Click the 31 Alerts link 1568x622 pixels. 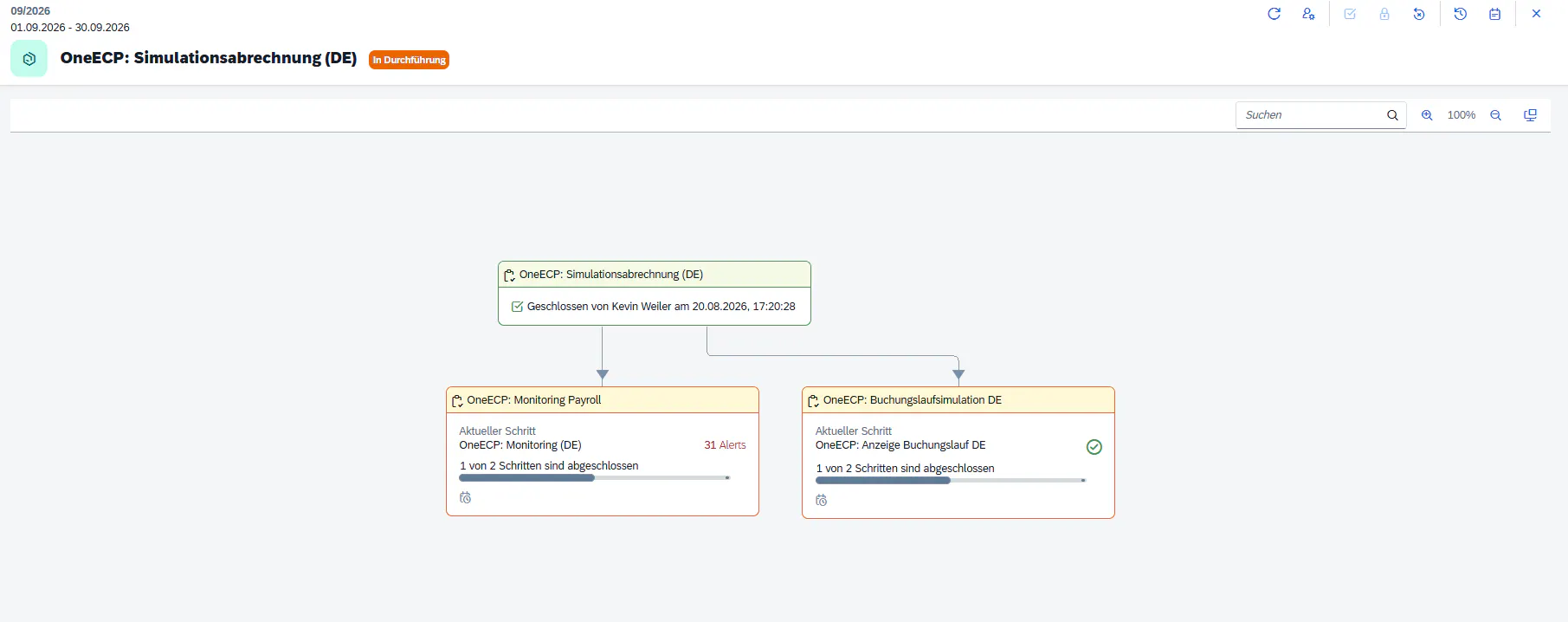(725, 445)
